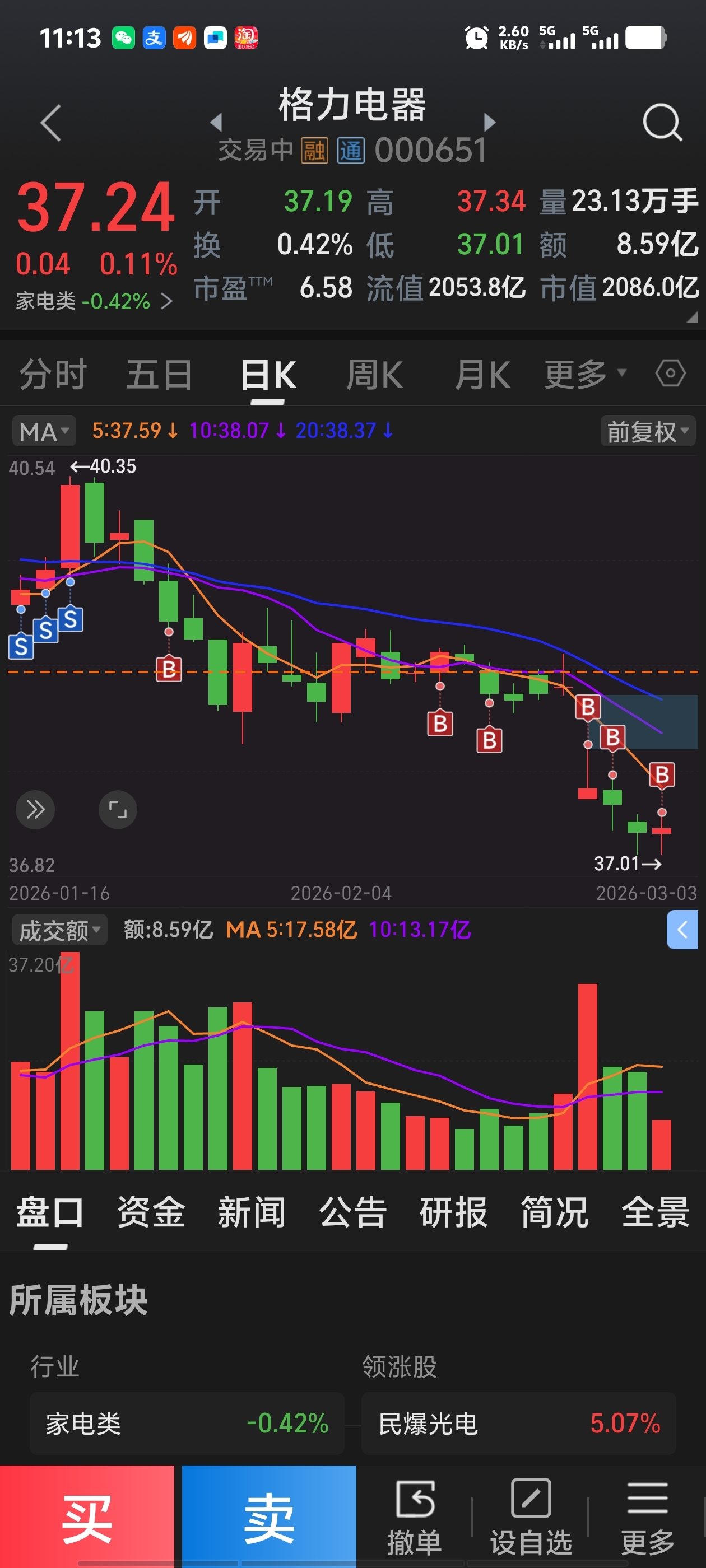Tap the 格力电器 stock title

[352, 104]
